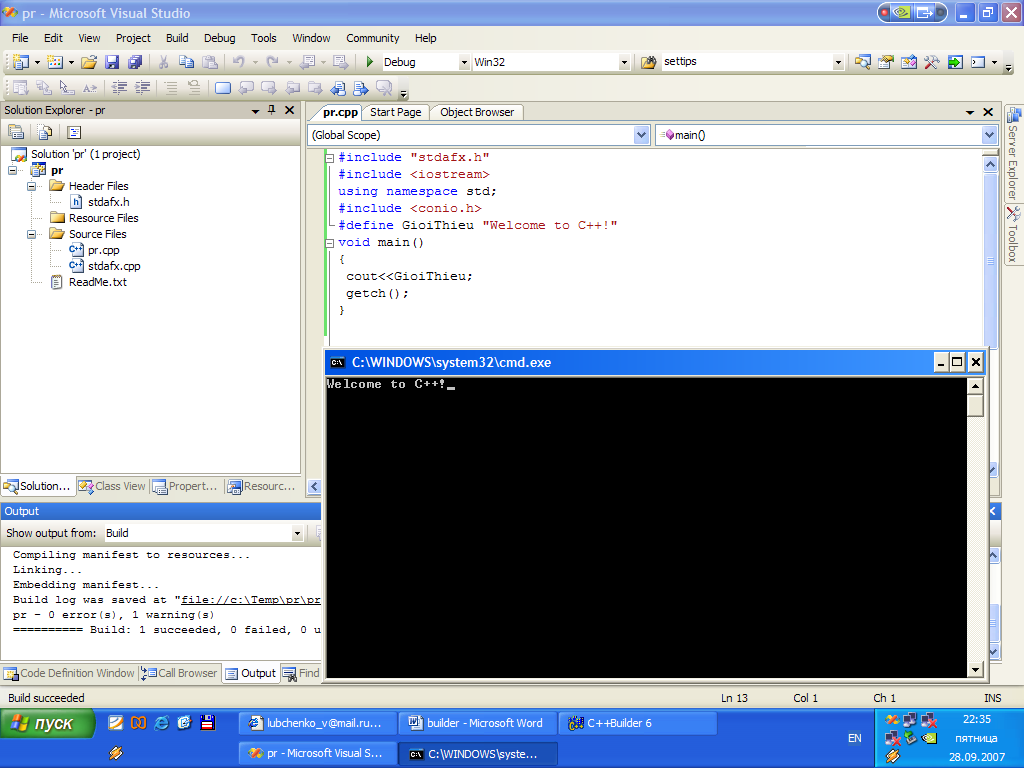Click the New Project toolbar icon
The height and width of the screenshot is (768, 1024).
click(x=20, y=62)
